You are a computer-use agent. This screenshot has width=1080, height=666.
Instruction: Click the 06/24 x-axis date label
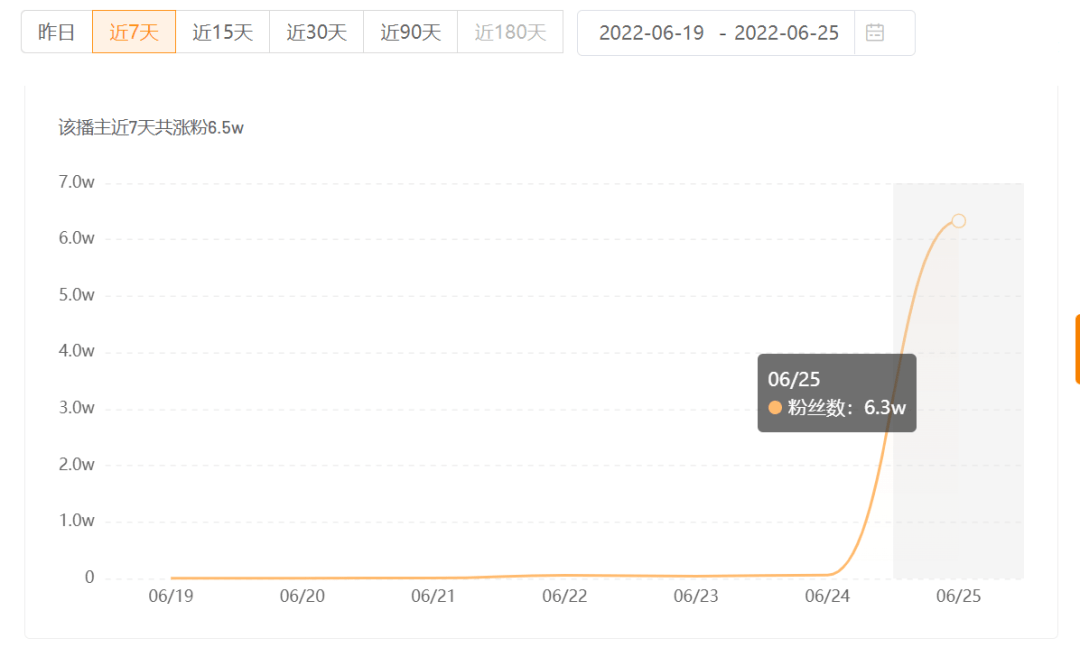click(827, 596)
